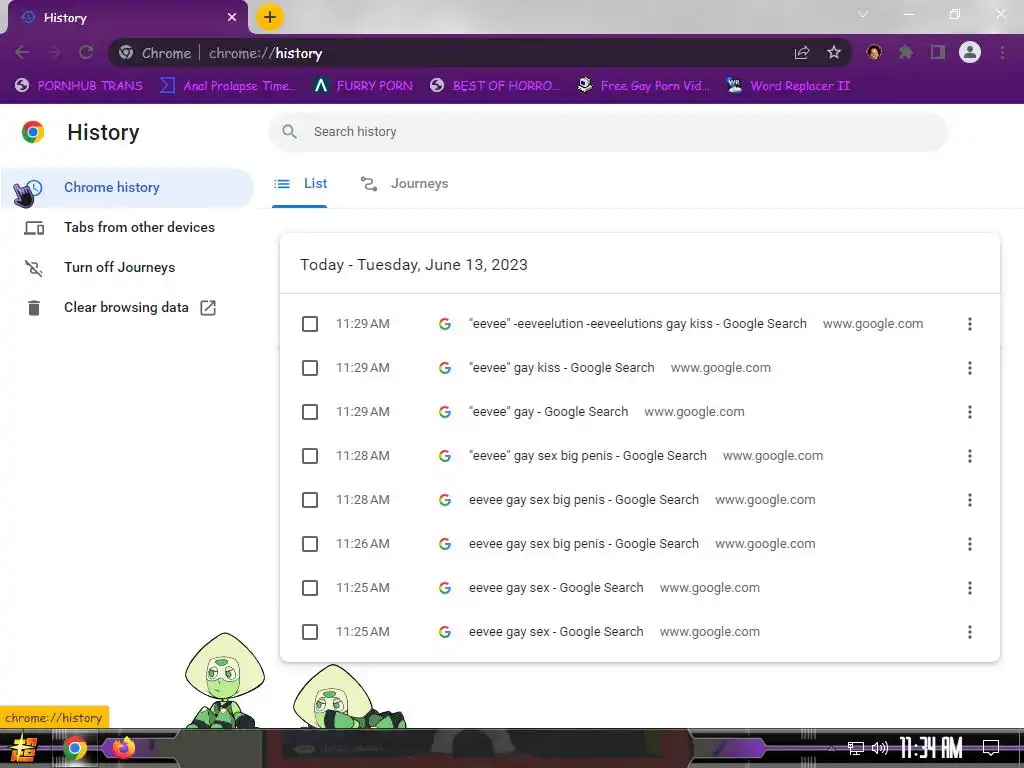Image resolution: width=1024 pixels, height=768 pixels.
Task: Open the '"eevee" gay - Google Search' link
Action: 549,412
